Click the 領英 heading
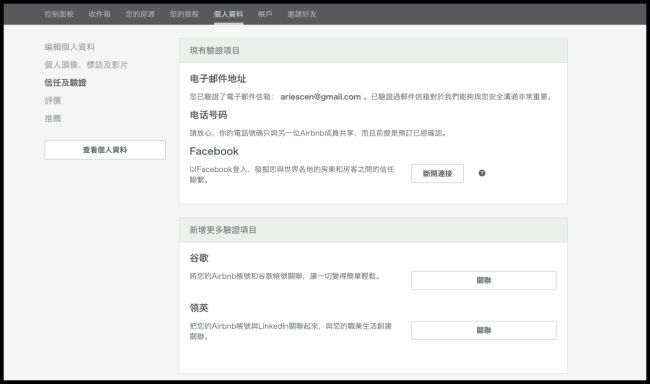This screenshot has height=384, width=650. point(199,308)
